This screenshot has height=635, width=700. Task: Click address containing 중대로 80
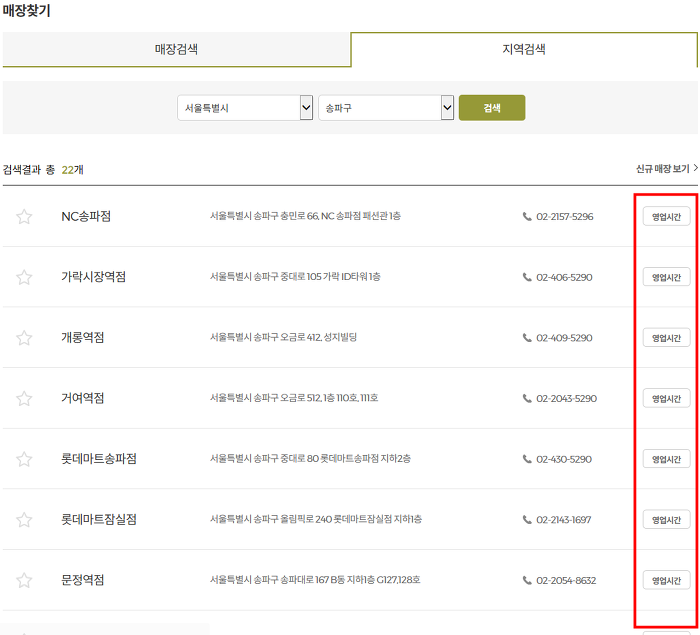(x=310, y=459)
